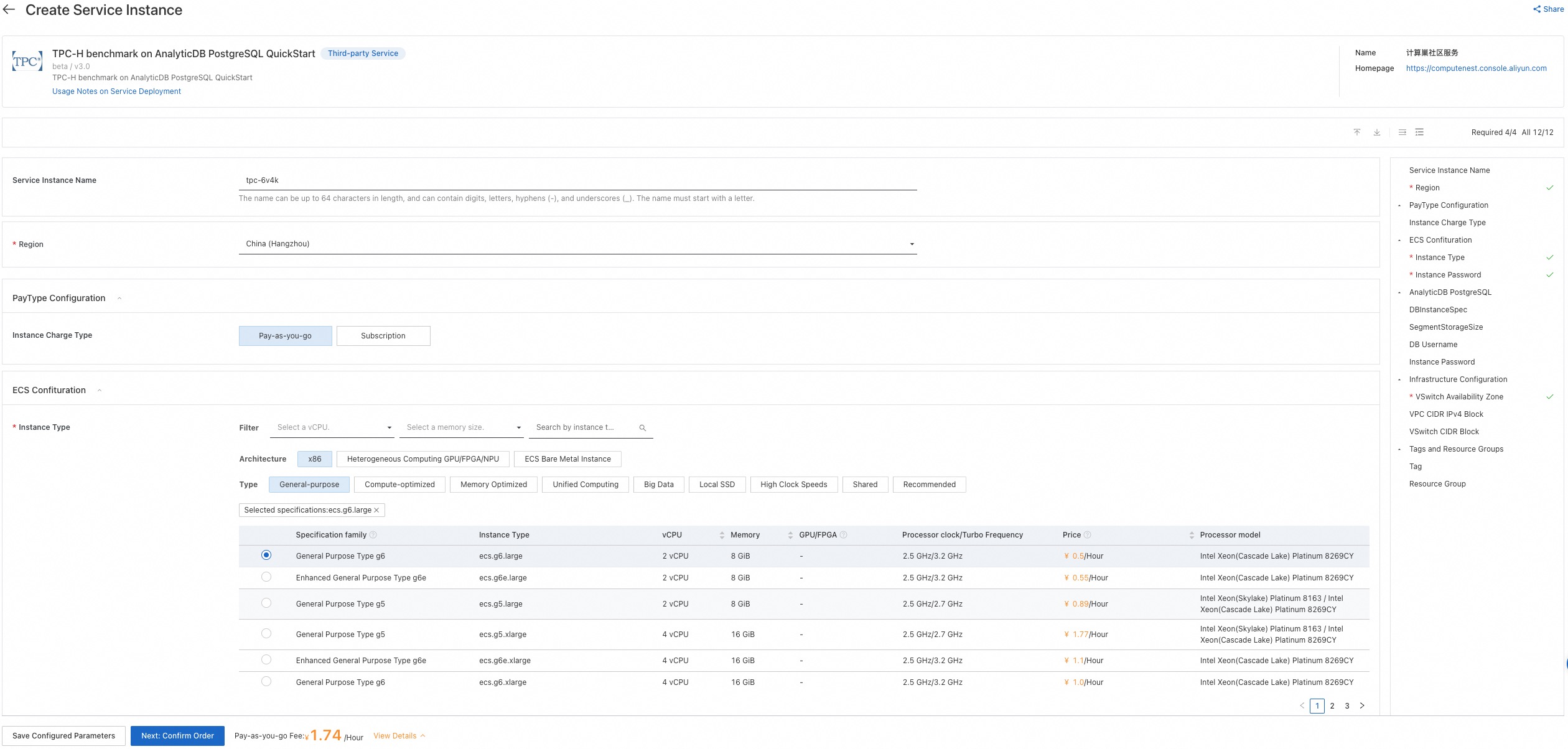Choose Subscription charge type

(383, 336)
